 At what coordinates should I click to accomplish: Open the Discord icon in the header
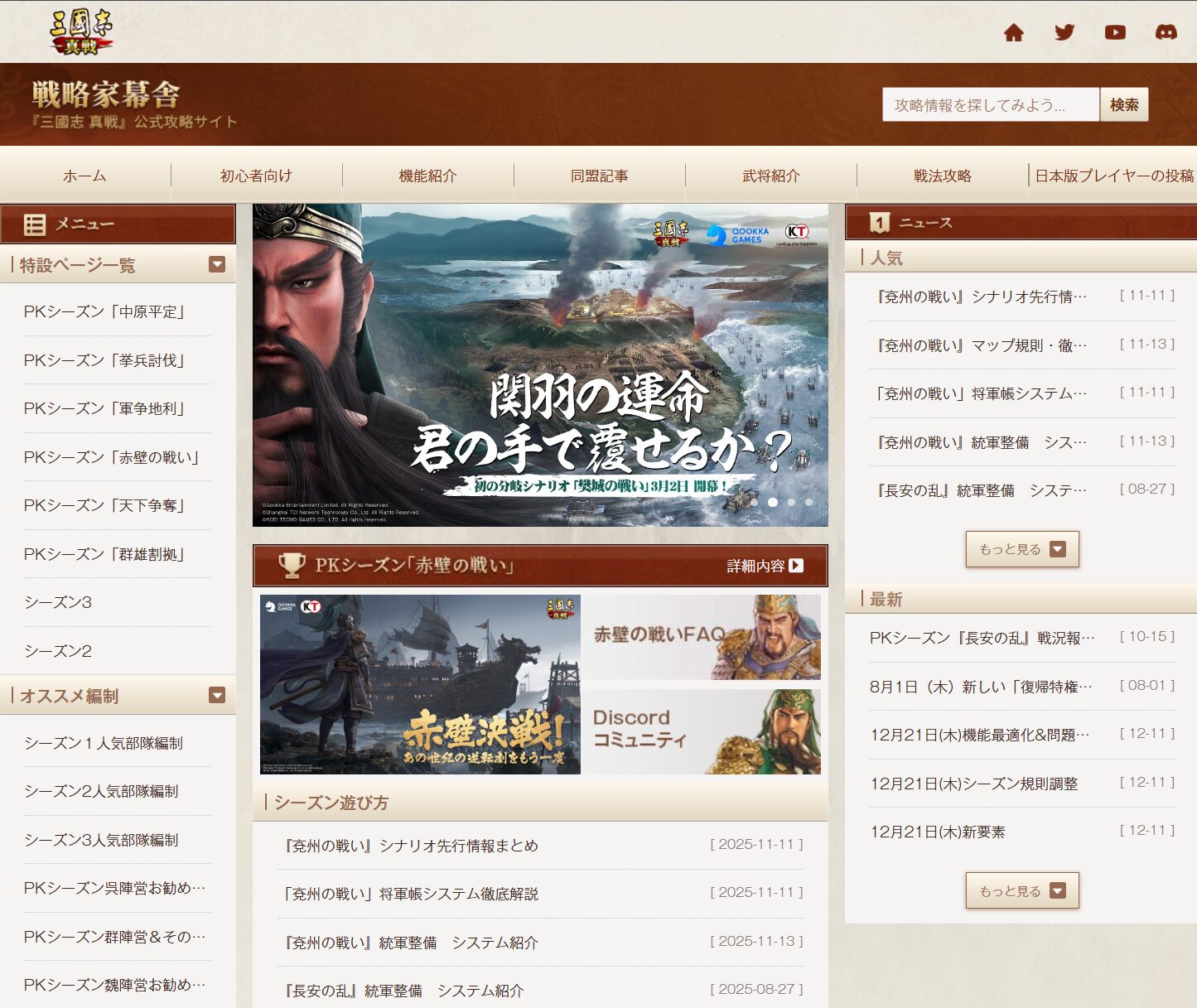click(1166, 32)
